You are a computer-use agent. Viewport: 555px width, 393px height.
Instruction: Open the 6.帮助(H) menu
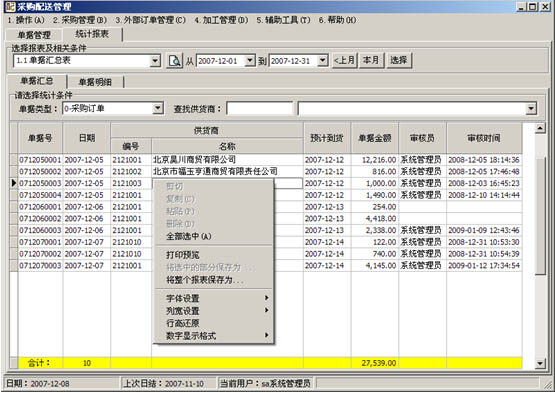pyautogui.click(x=337, y=20)
